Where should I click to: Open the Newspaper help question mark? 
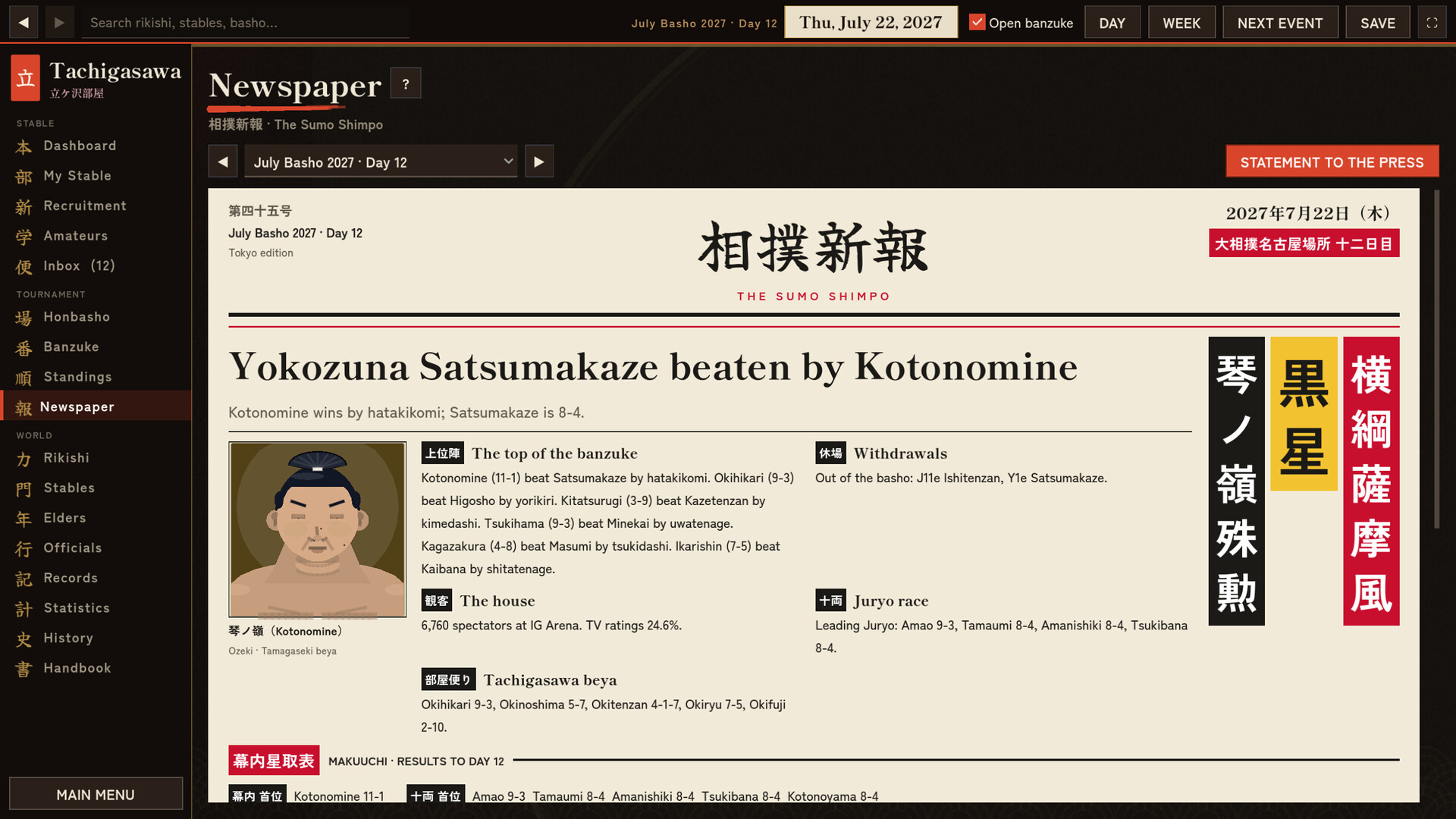[x=406, y=83]
